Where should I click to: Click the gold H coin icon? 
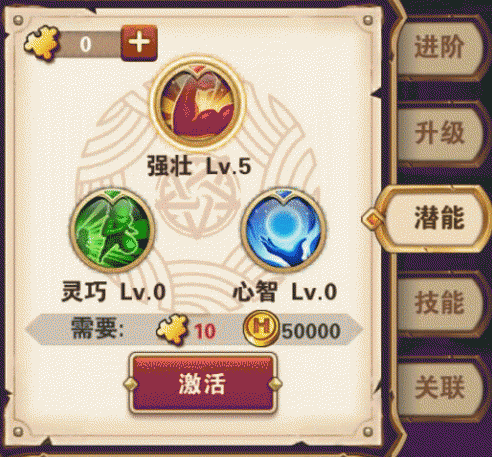pyautogui.click(x=261, y=329)
